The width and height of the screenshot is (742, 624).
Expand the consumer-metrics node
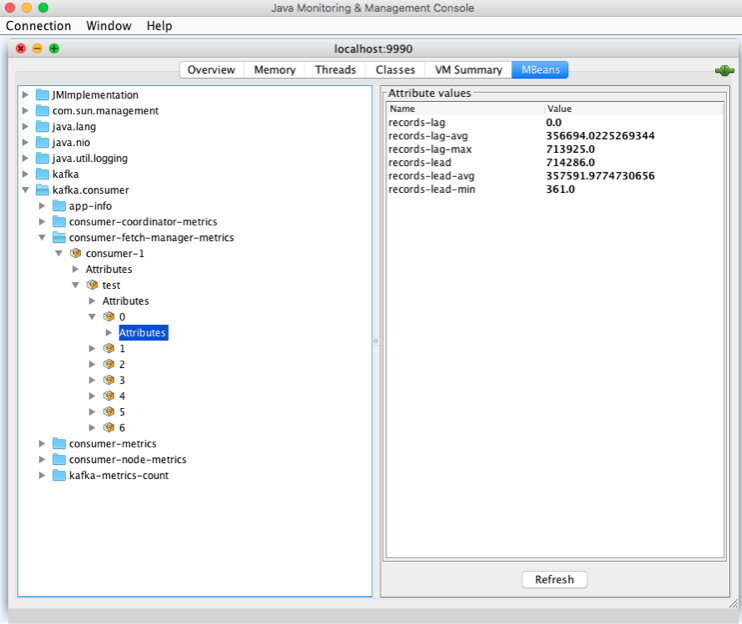pos(42,444)
